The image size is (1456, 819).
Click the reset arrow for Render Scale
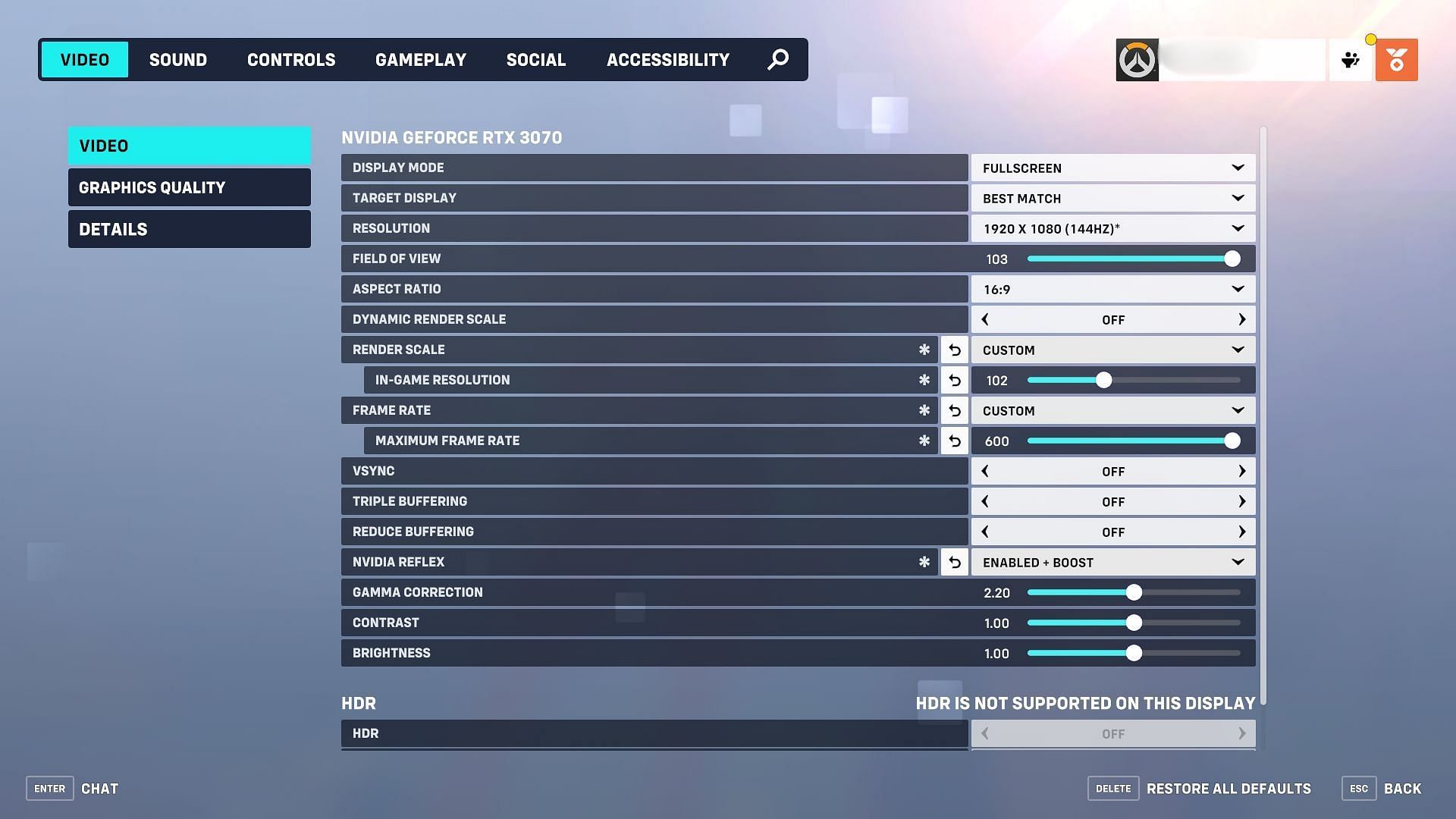[x=955, y=349]
